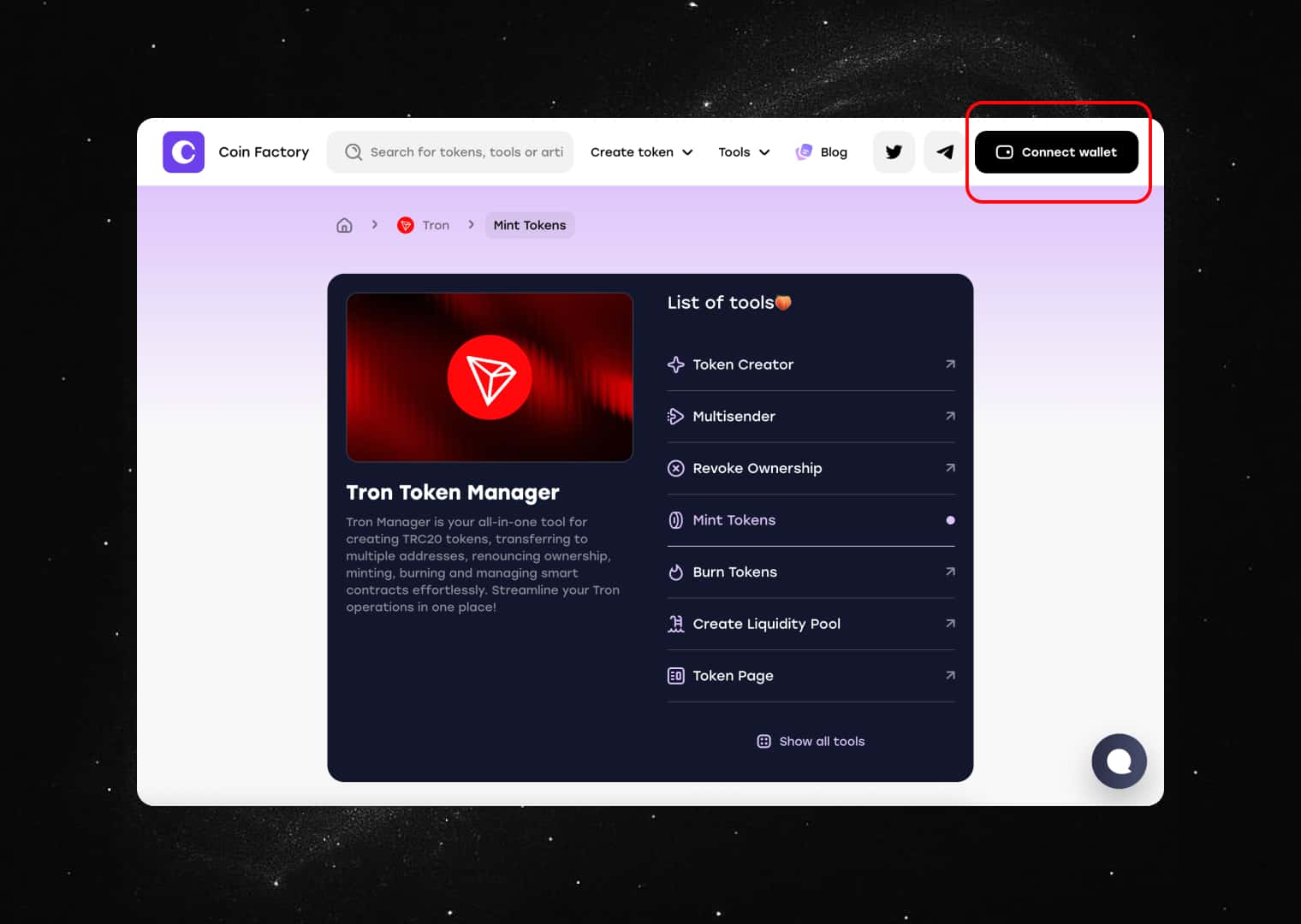The width and height of the screenshot is (1301, 924).
Task: Click the Show all tools grid icon
Action: click(763, 742)
